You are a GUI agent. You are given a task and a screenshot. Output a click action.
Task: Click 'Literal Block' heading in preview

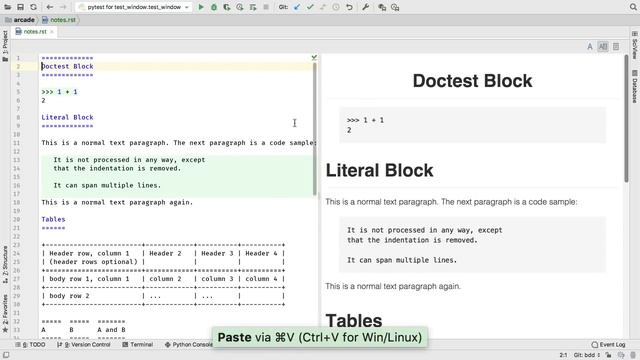[x=379, y=170]
